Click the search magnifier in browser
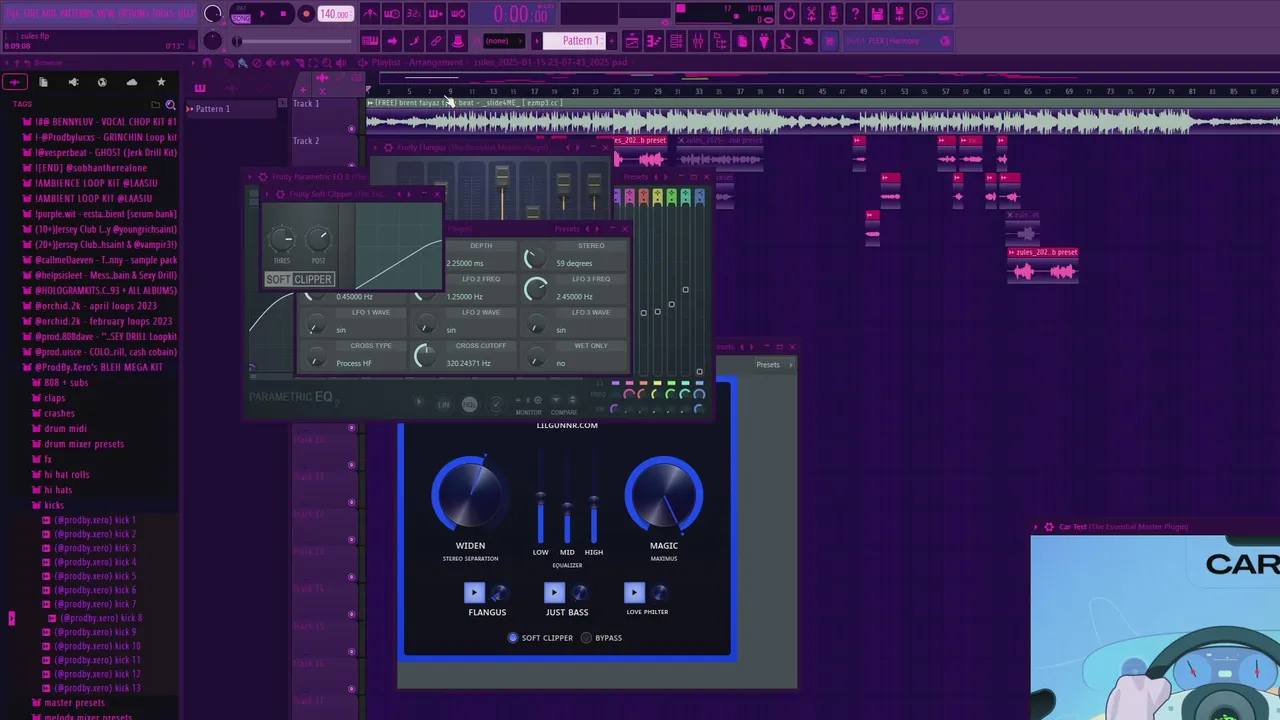Image resolution: width=1280 pixels, height=720 pixels. pyautogui.click(x=170, y=105)
